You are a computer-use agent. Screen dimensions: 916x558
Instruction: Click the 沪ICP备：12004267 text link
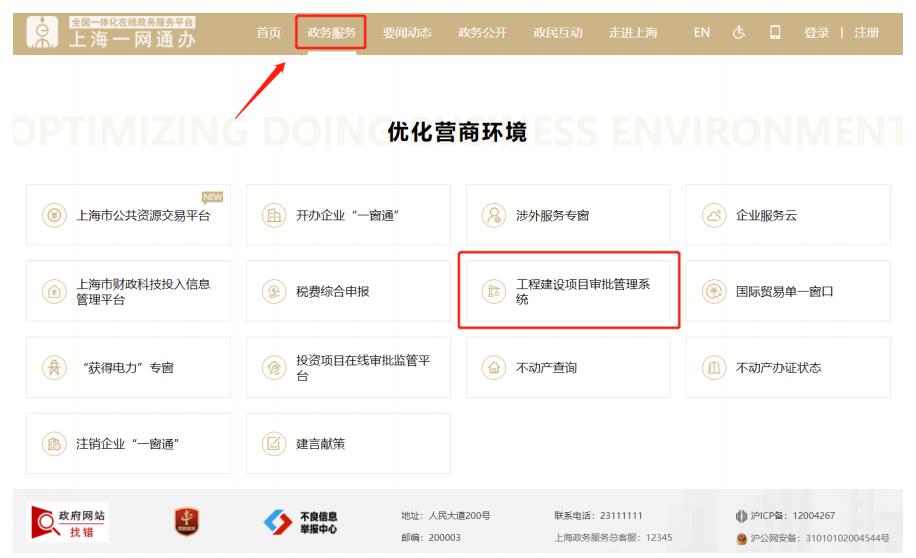point(793,515)
